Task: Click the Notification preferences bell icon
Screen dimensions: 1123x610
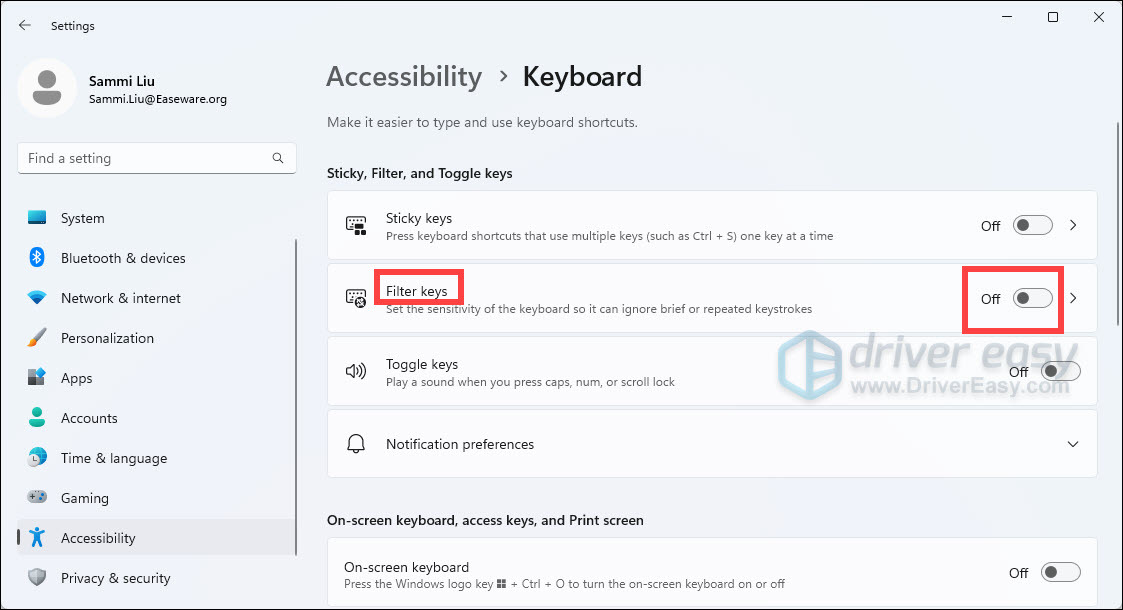Action: [355, 444]
